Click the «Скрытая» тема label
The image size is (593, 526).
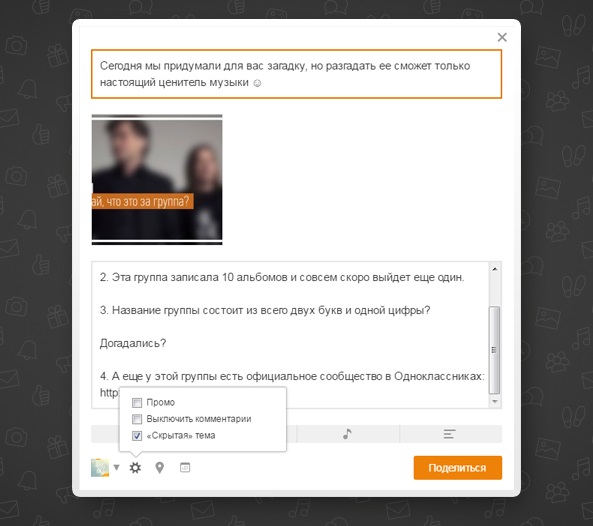[x=181, y=436]
